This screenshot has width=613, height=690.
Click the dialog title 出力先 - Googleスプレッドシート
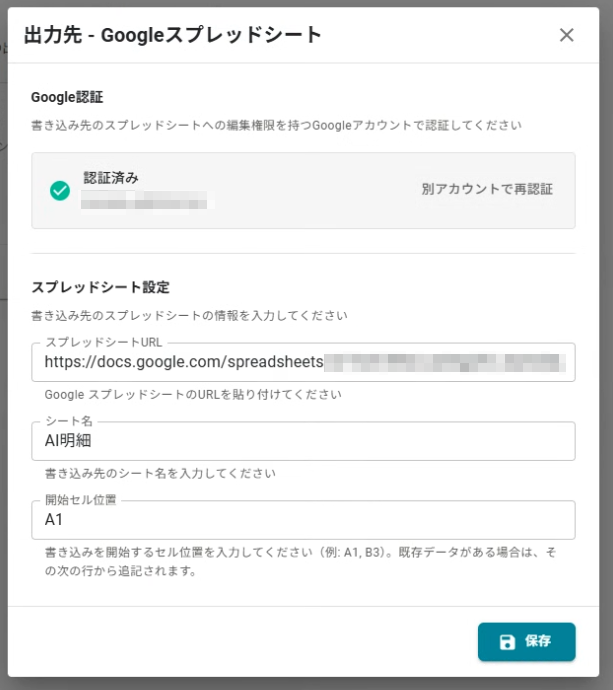tap(172, 35)
